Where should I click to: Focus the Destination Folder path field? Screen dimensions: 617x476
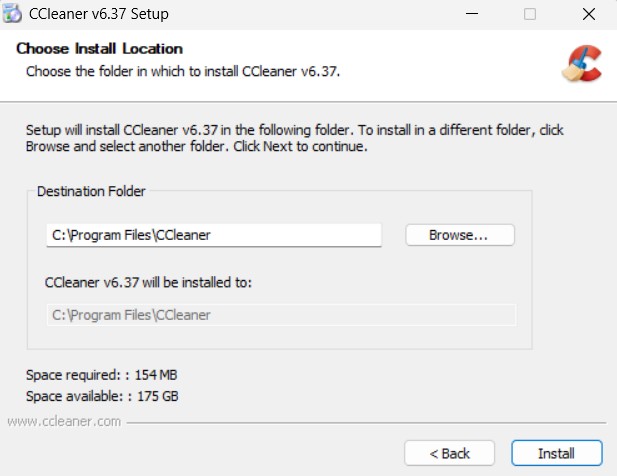coord(214,235)
